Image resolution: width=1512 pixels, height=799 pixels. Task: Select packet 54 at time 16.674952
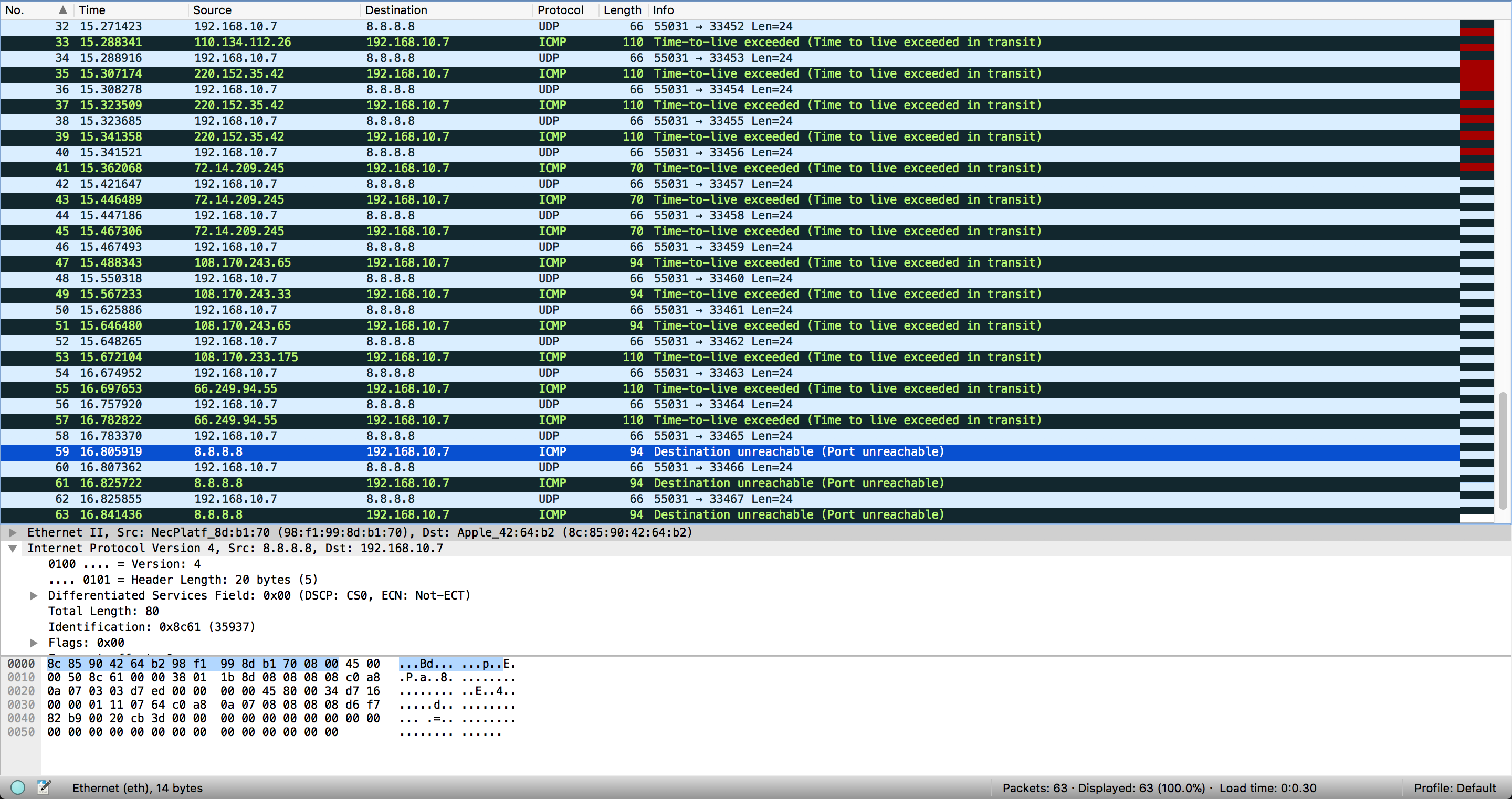pos(730,373)
